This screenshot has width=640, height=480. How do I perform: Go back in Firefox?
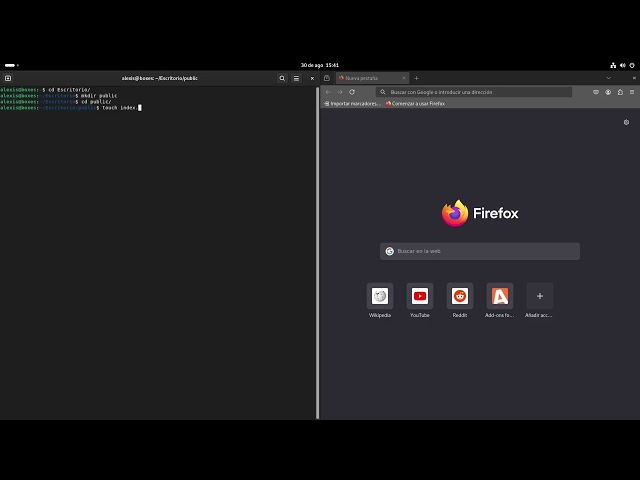tap(328, 92)
